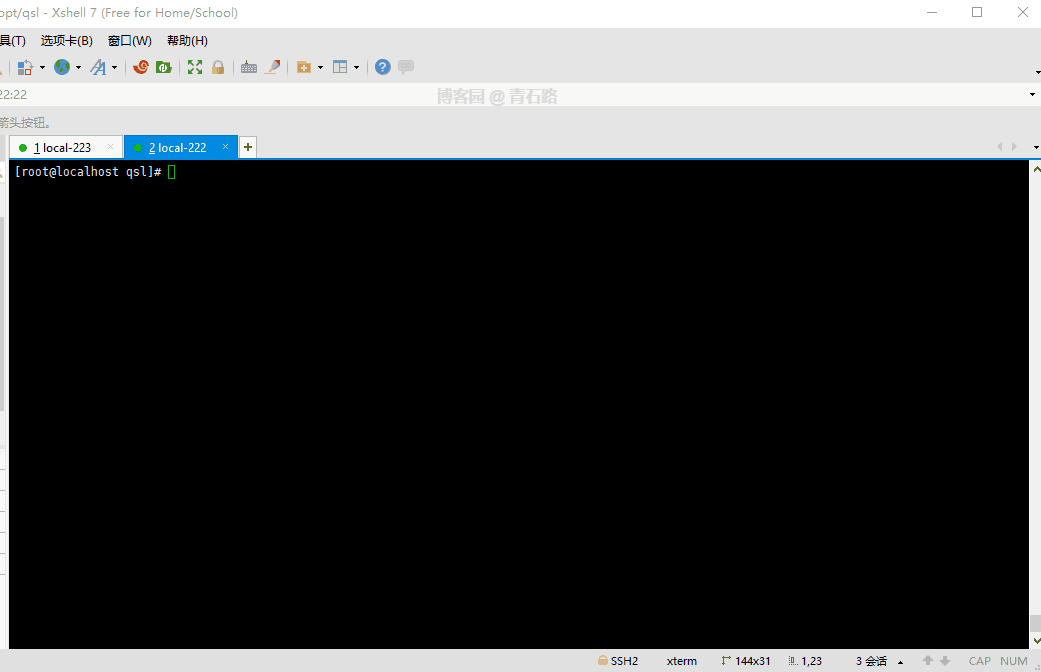Image resolution: width=1041 pixels, height=672 pixels.
Task: Click the SSH2 lock status icon
Action: [603, 660]
